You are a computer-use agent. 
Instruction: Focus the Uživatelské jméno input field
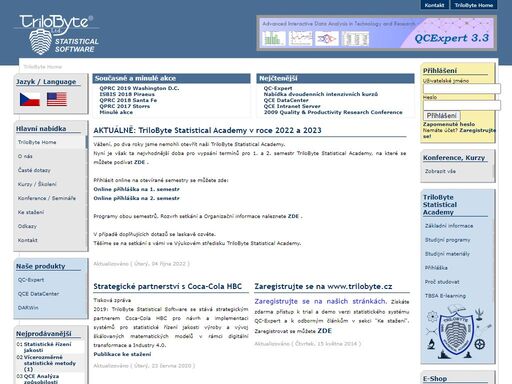462,89
